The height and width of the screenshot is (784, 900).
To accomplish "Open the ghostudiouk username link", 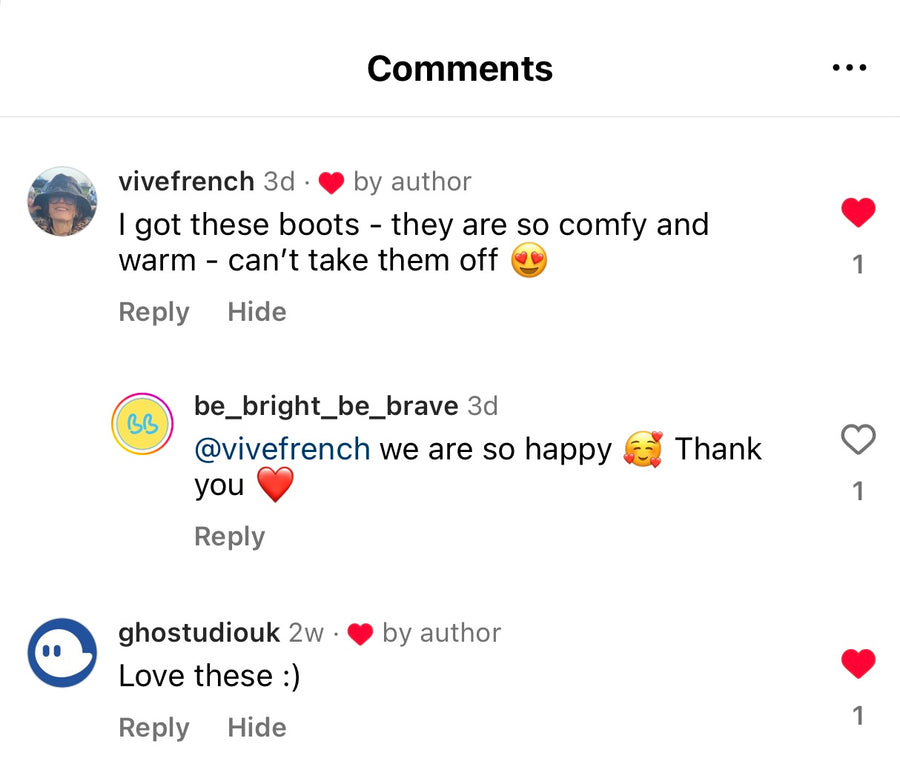I will (199, 633).
